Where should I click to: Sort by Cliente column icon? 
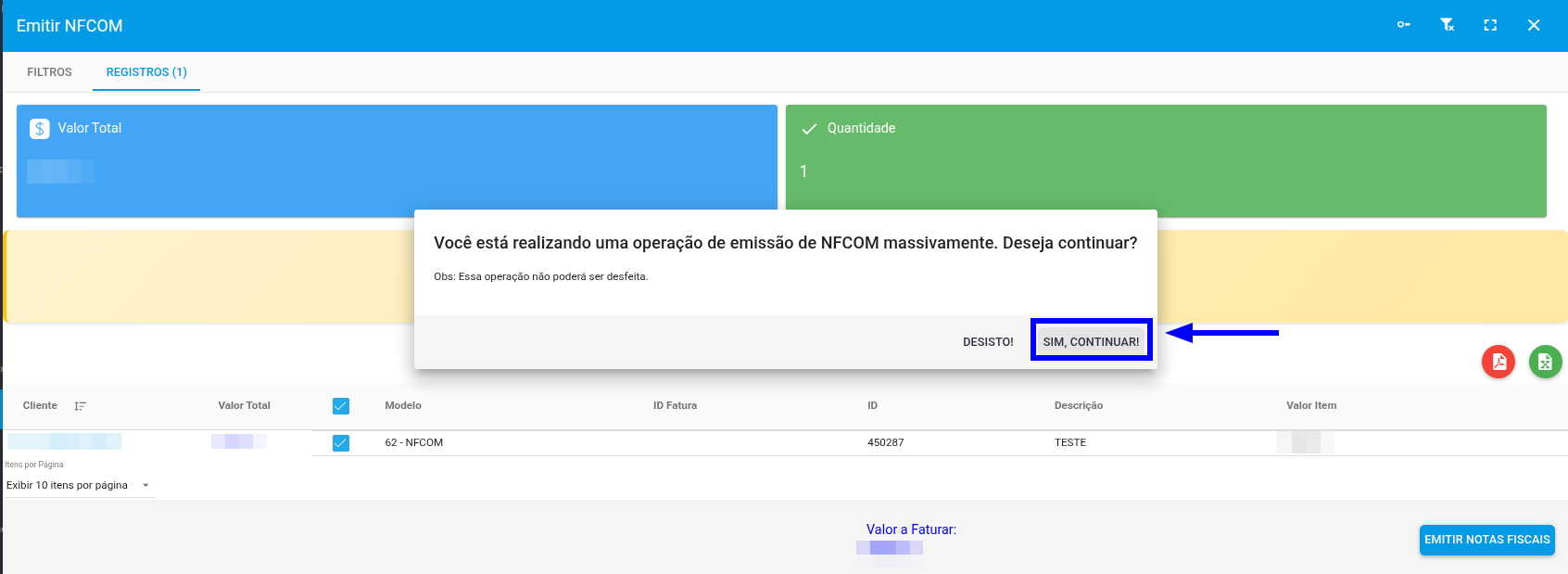[81, 406]
